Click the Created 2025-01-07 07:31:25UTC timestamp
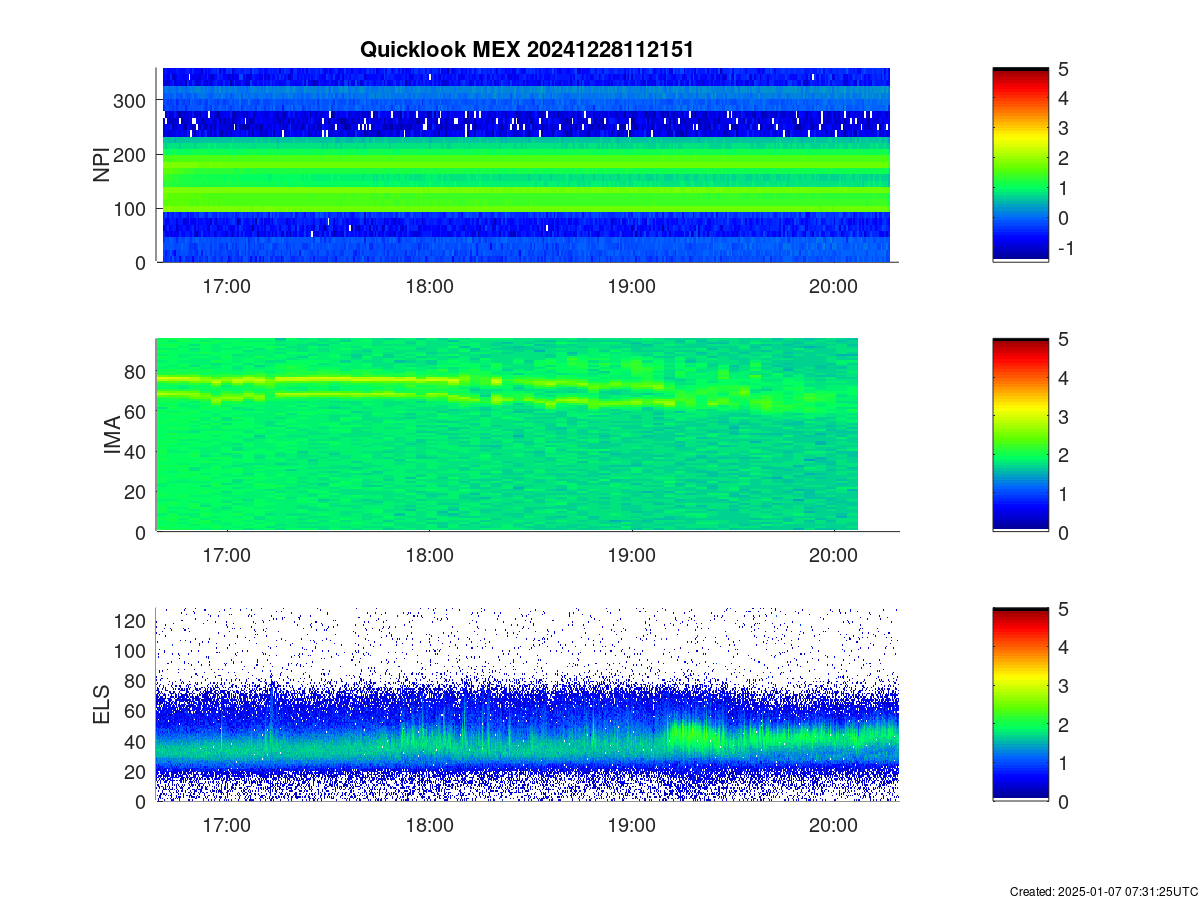Viewport: 1200px width, 900px height. [1103, 891]
